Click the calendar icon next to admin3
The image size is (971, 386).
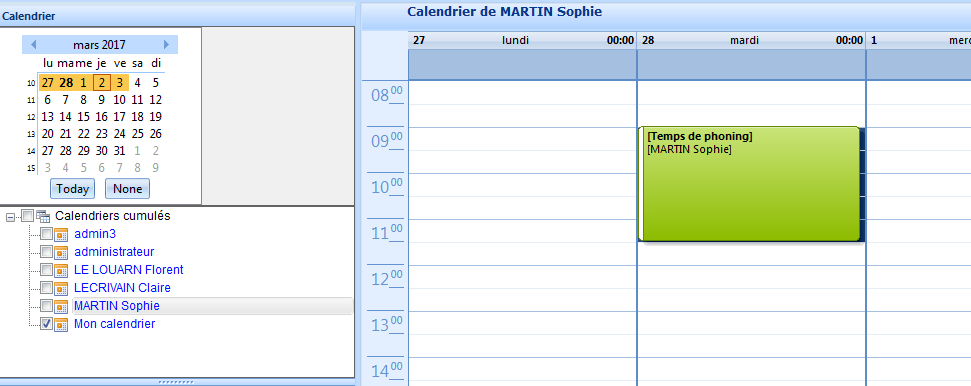pos(61,234)
